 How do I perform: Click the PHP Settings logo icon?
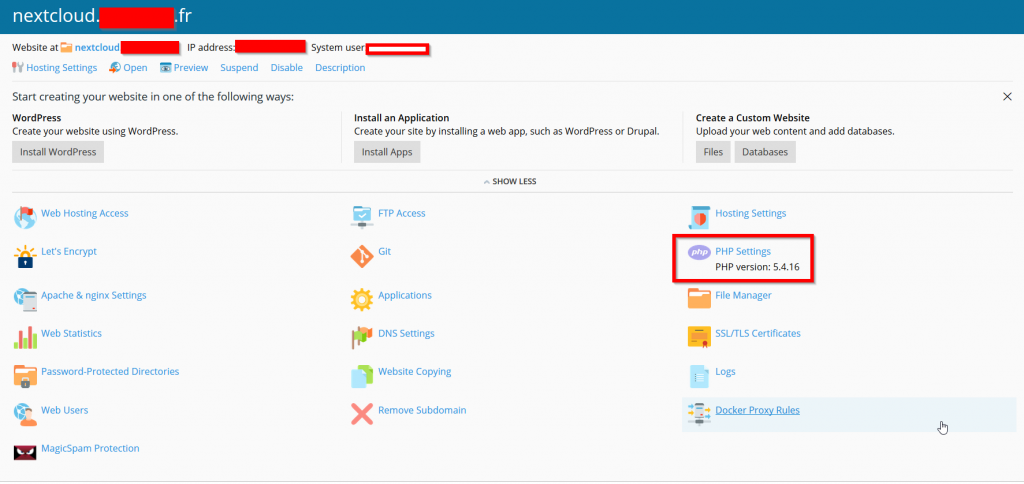(x=699, y=253)
